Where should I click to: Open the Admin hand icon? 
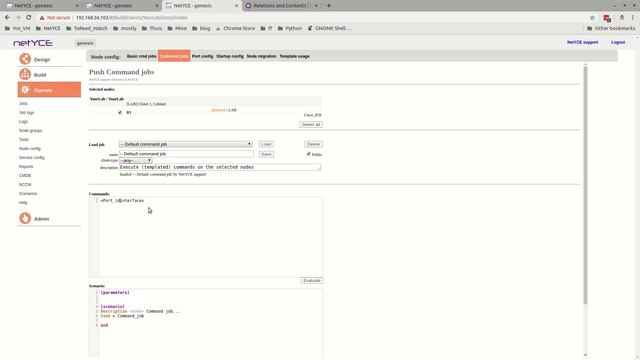pyautogui.click(x=25, y=218)
